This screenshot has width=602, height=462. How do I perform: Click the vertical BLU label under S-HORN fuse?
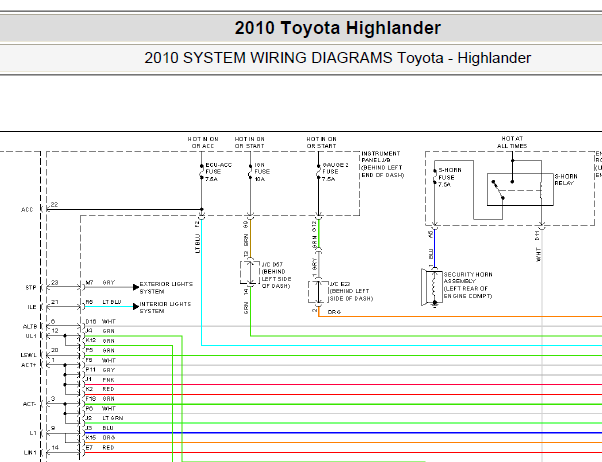(x=430, y=254)
